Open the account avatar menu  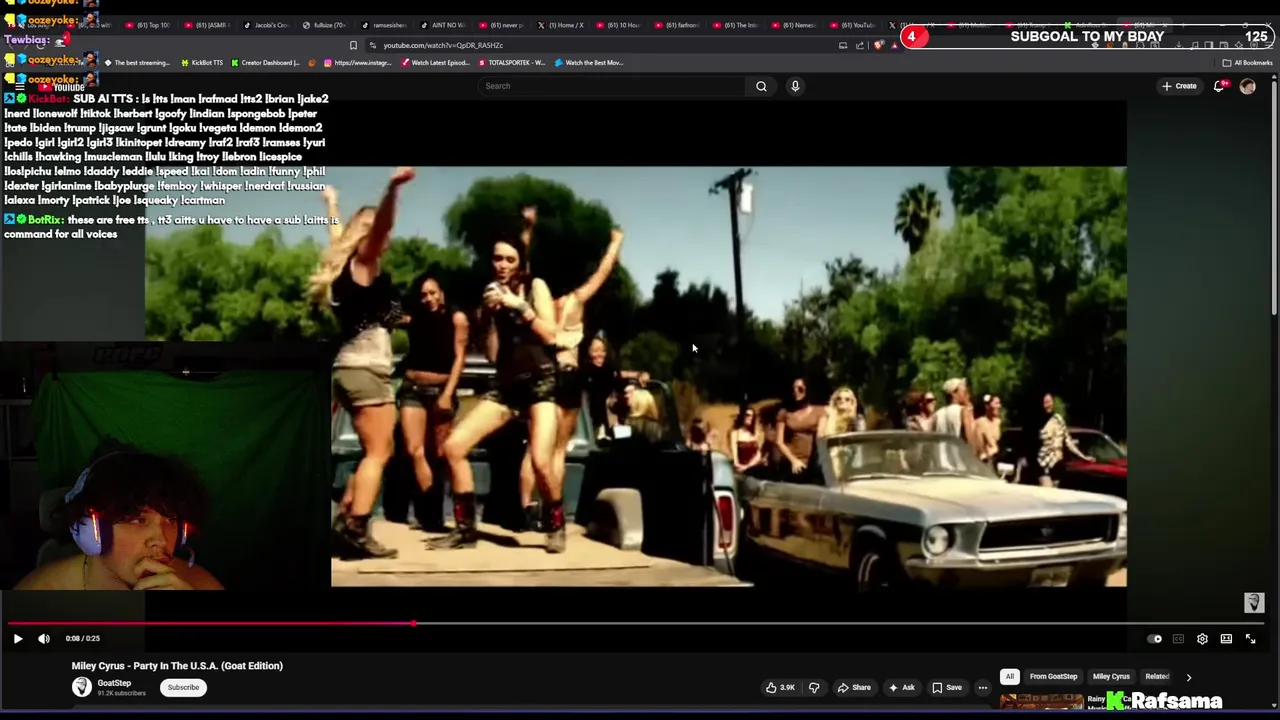[x=1247, y=86]
